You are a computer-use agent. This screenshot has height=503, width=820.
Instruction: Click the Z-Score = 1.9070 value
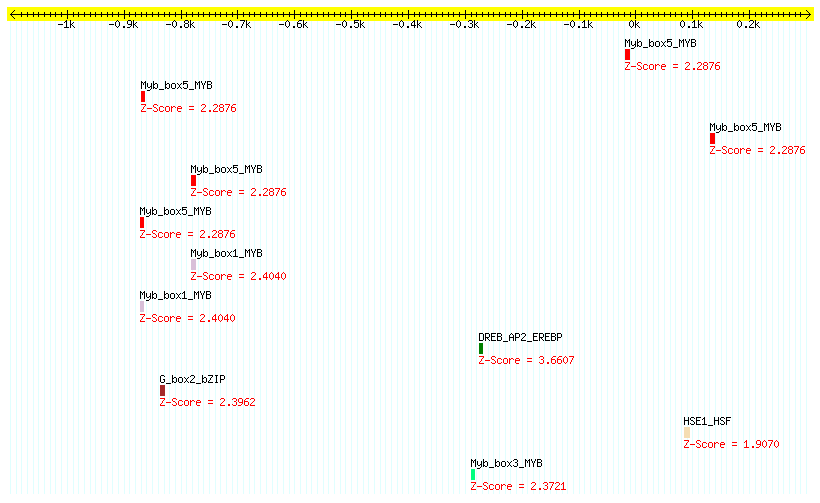pos(731,444)
